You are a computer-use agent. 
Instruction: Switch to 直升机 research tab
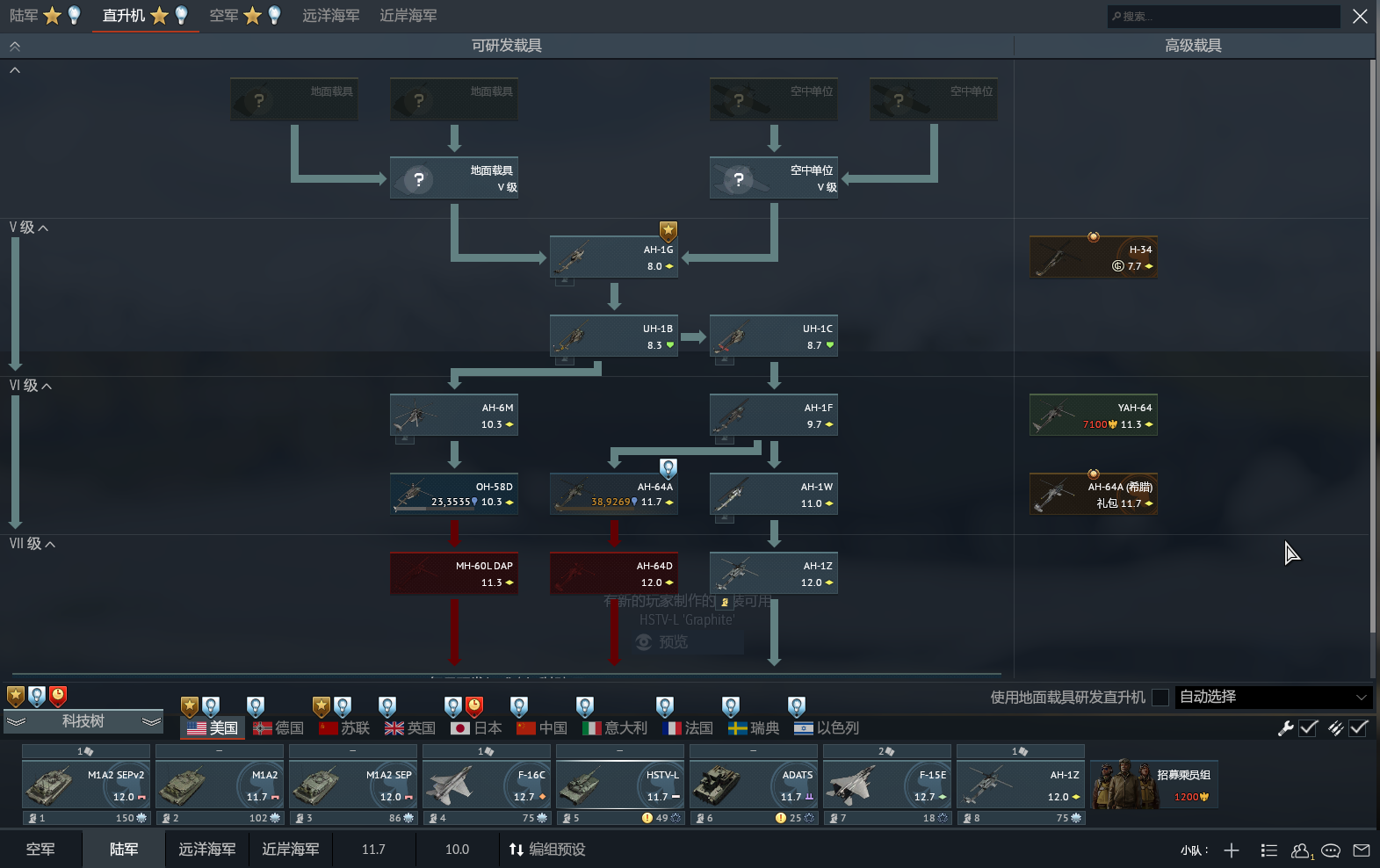coord(145,16)
